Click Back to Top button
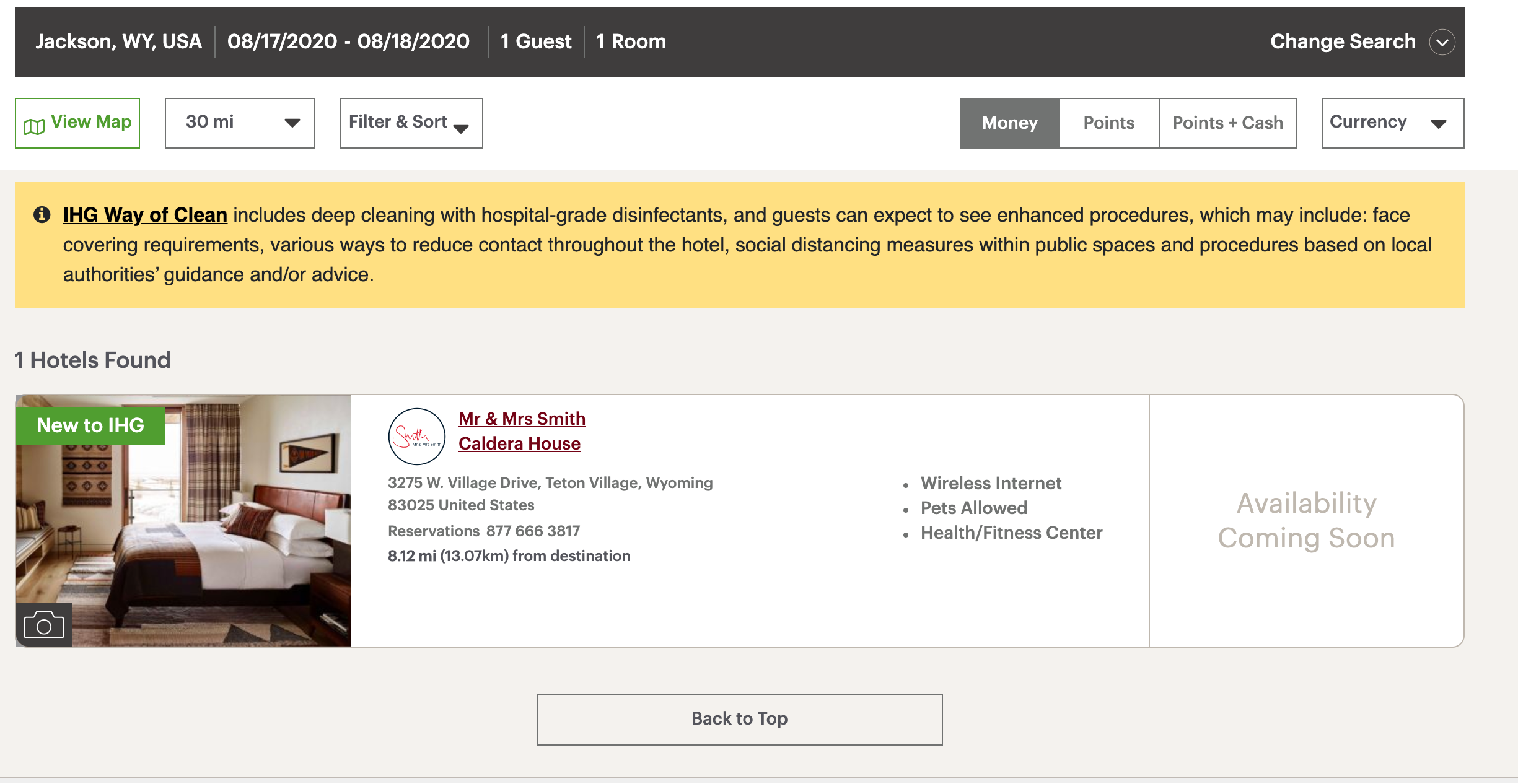1518x784 pixels. point(739,719)
